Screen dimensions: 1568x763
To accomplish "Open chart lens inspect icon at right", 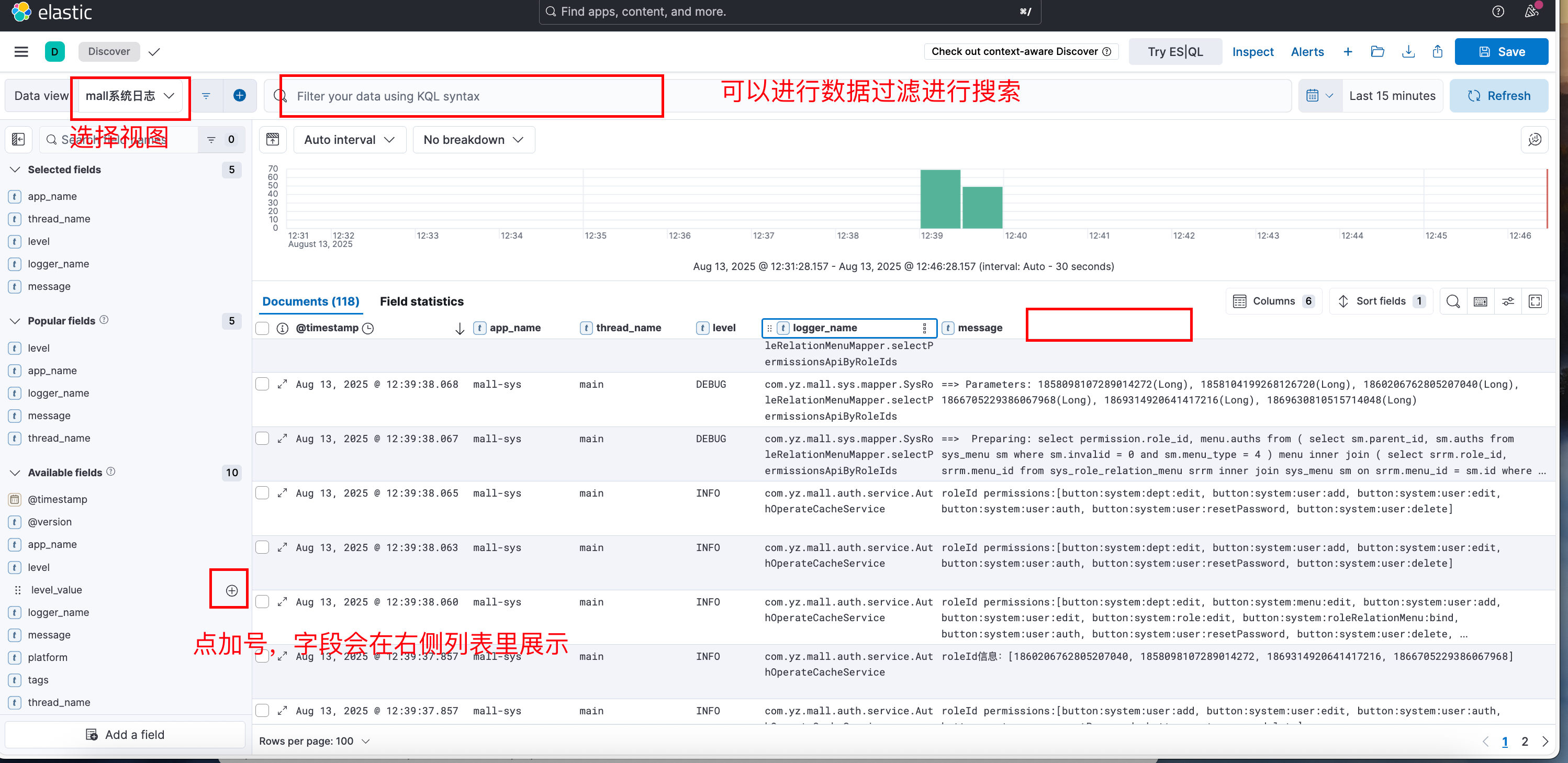I will [1535, 139].
